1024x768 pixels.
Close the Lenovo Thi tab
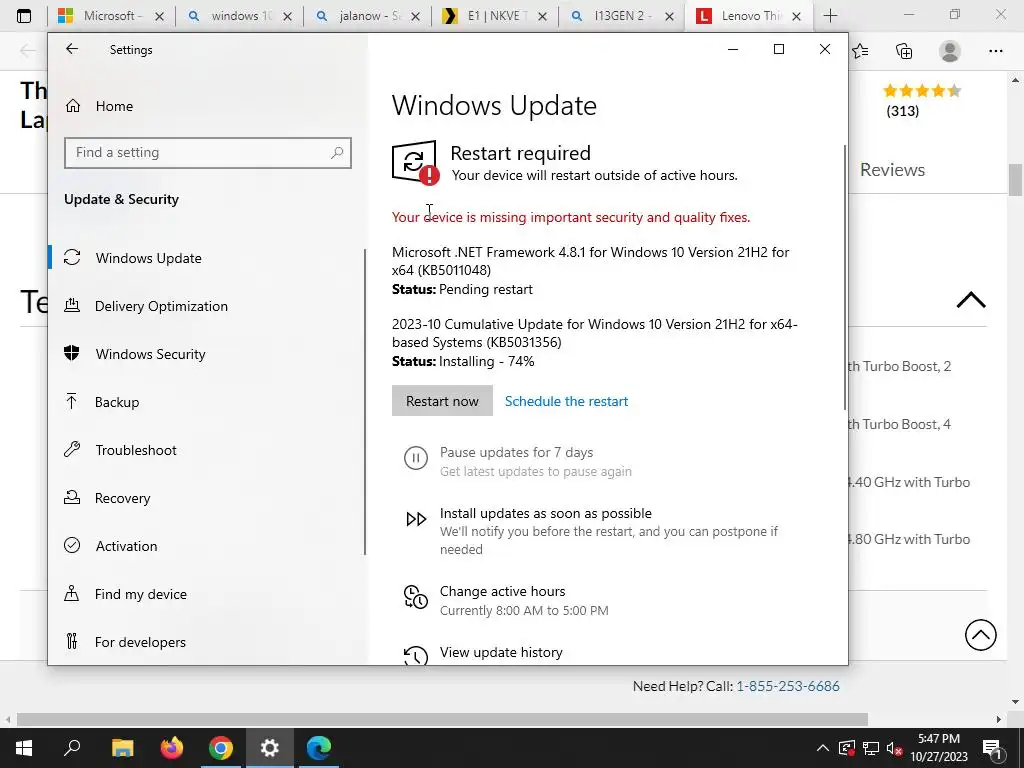(x=796, y=16)
